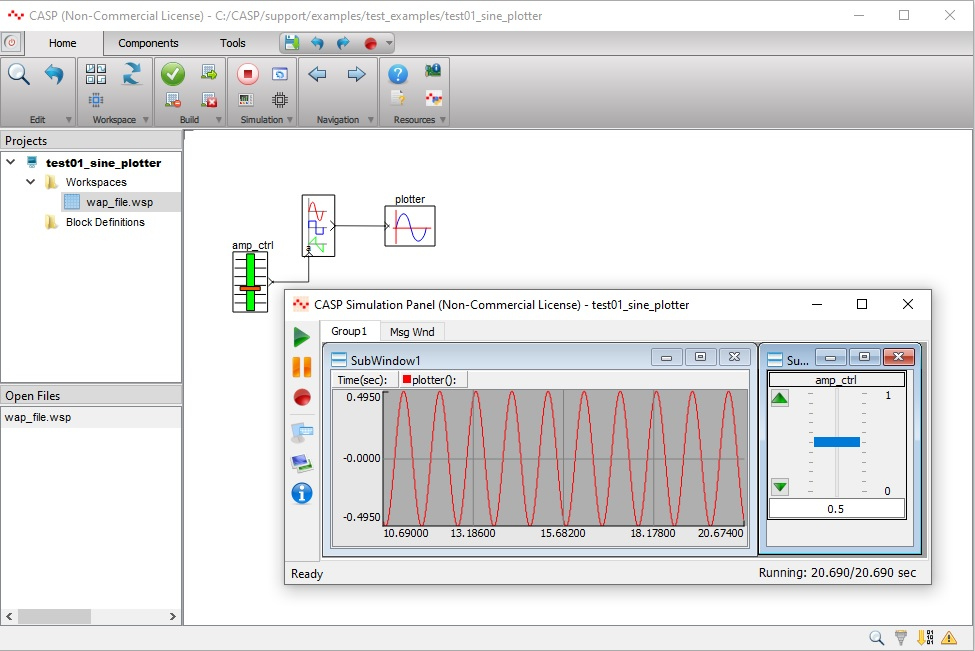Click the build icon with red X

209,99
